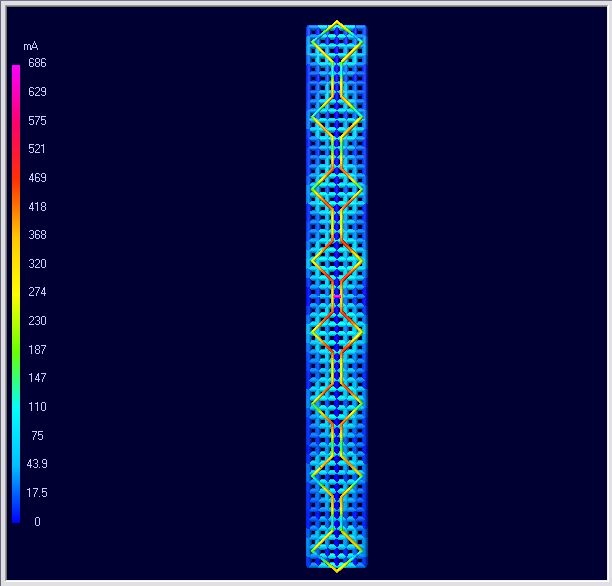
Task: Click the 368 legend value
Action: click(x=37, y=235)
